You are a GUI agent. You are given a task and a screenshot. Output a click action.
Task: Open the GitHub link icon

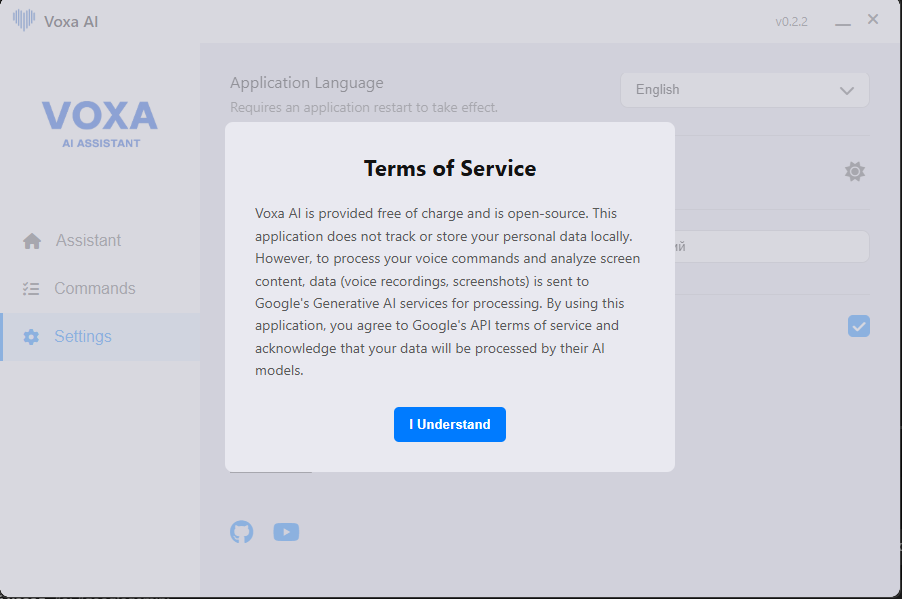[x=242, y=532]
